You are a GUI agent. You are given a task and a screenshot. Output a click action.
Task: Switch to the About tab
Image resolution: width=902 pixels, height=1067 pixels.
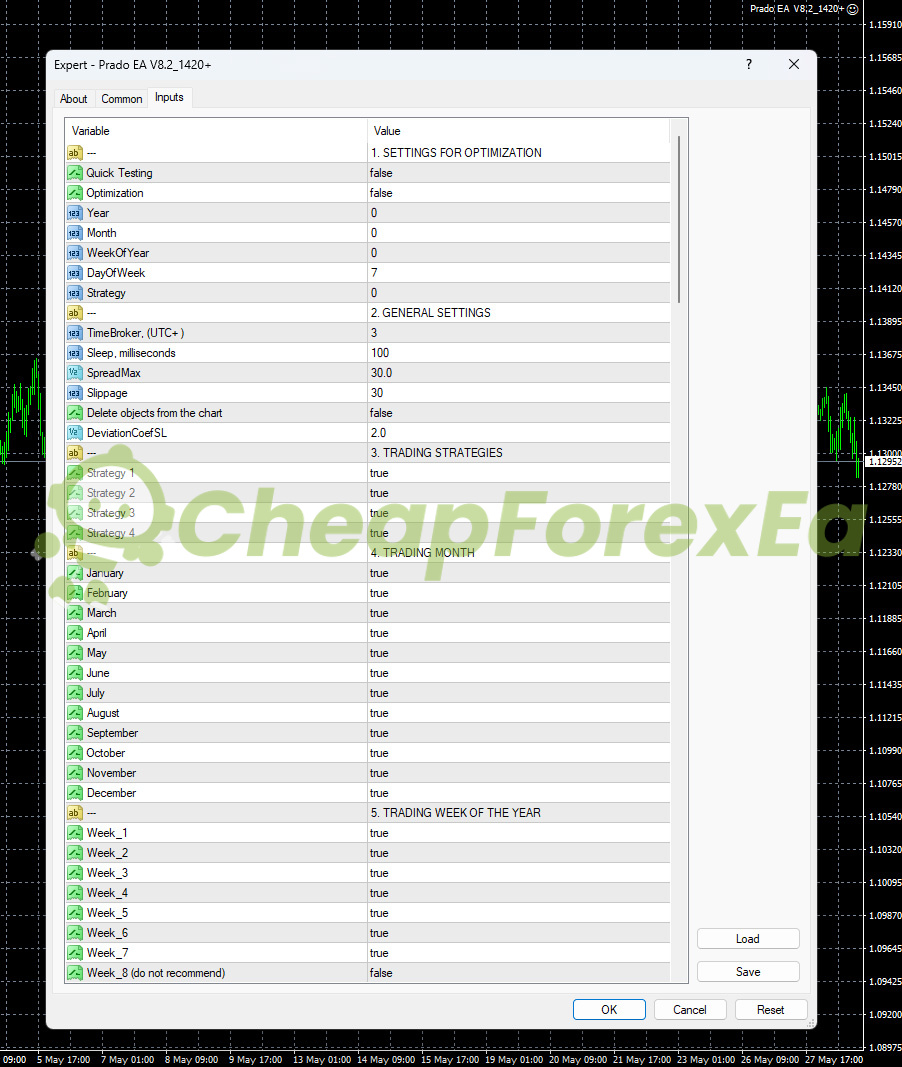pyautogui.click(x=73, y=99)
